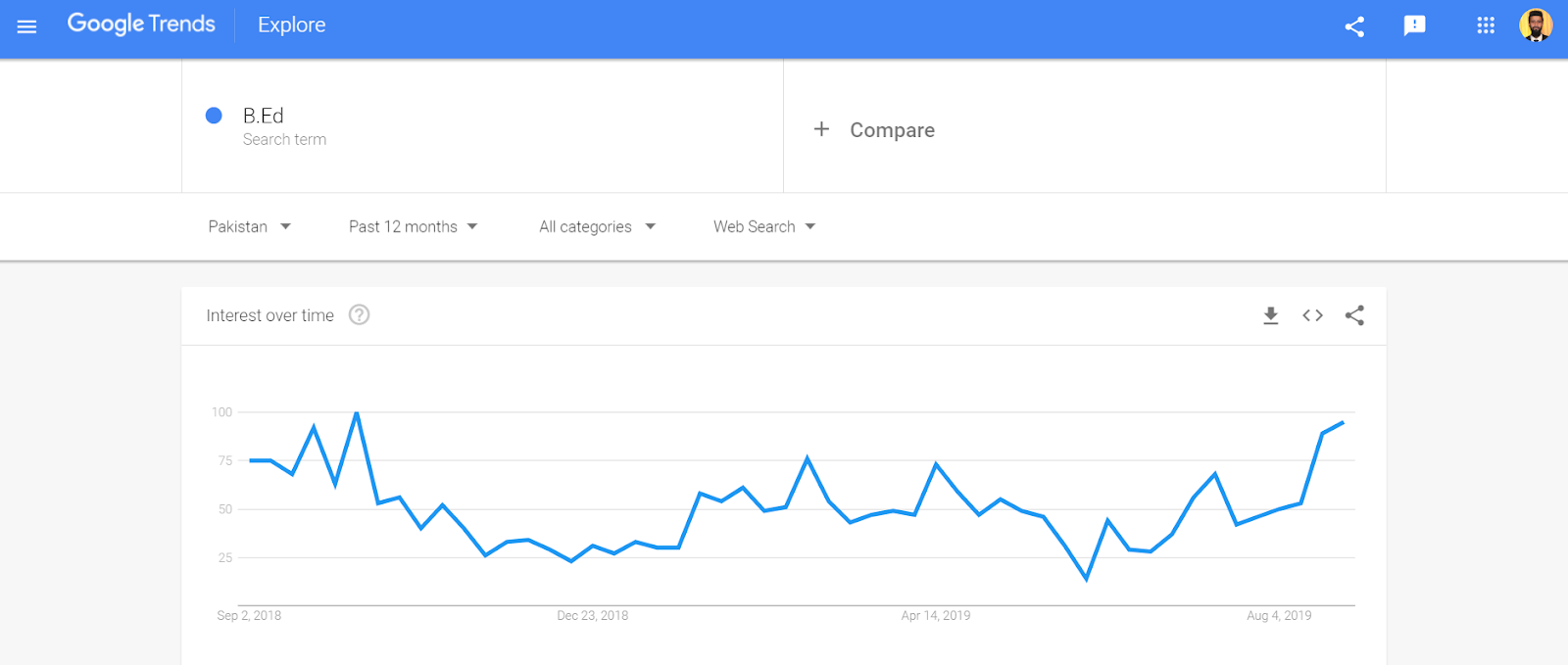Open the Web Search type dropdown
This screenshot has width=1568, height=665.
[x=764, y=226]
